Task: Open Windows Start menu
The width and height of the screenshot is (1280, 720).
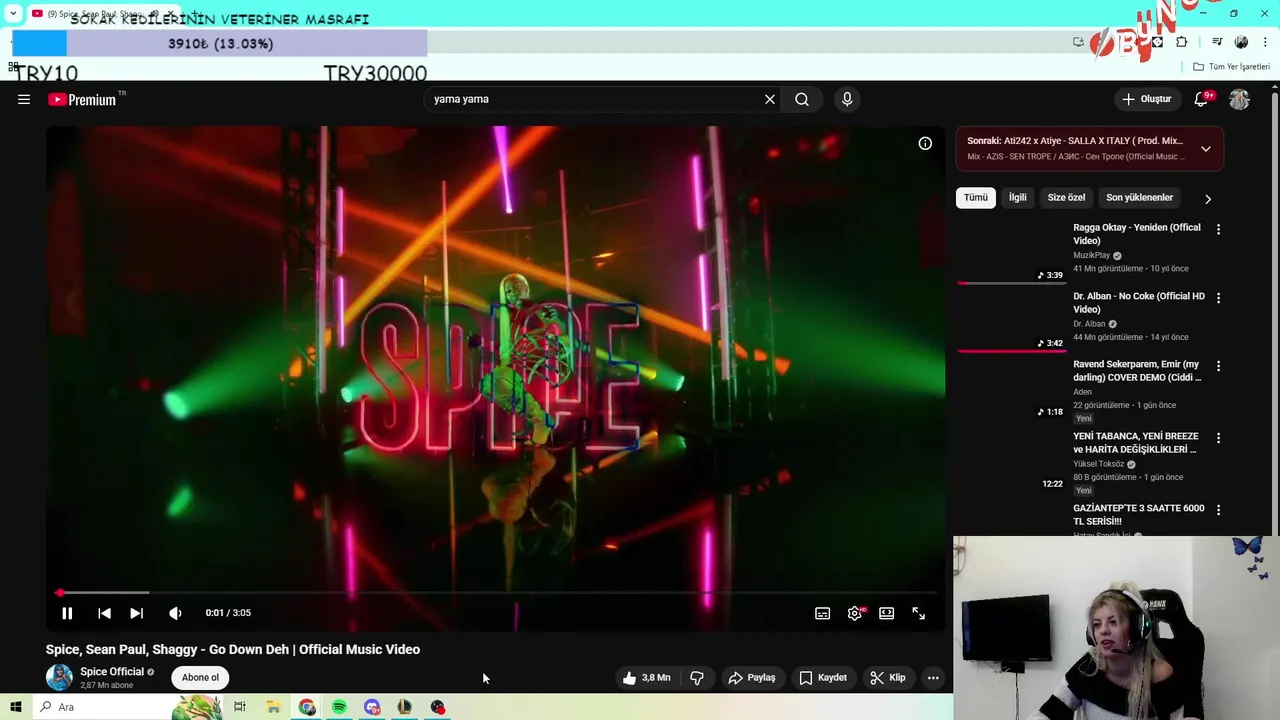Action: pos(15,707)
